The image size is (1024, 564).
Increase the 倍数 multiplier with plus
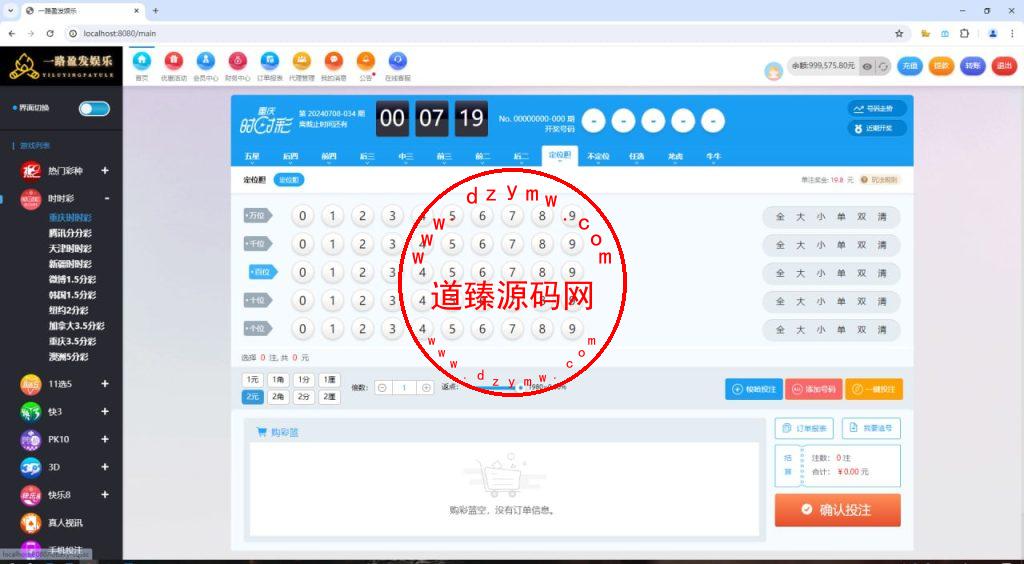426,388
